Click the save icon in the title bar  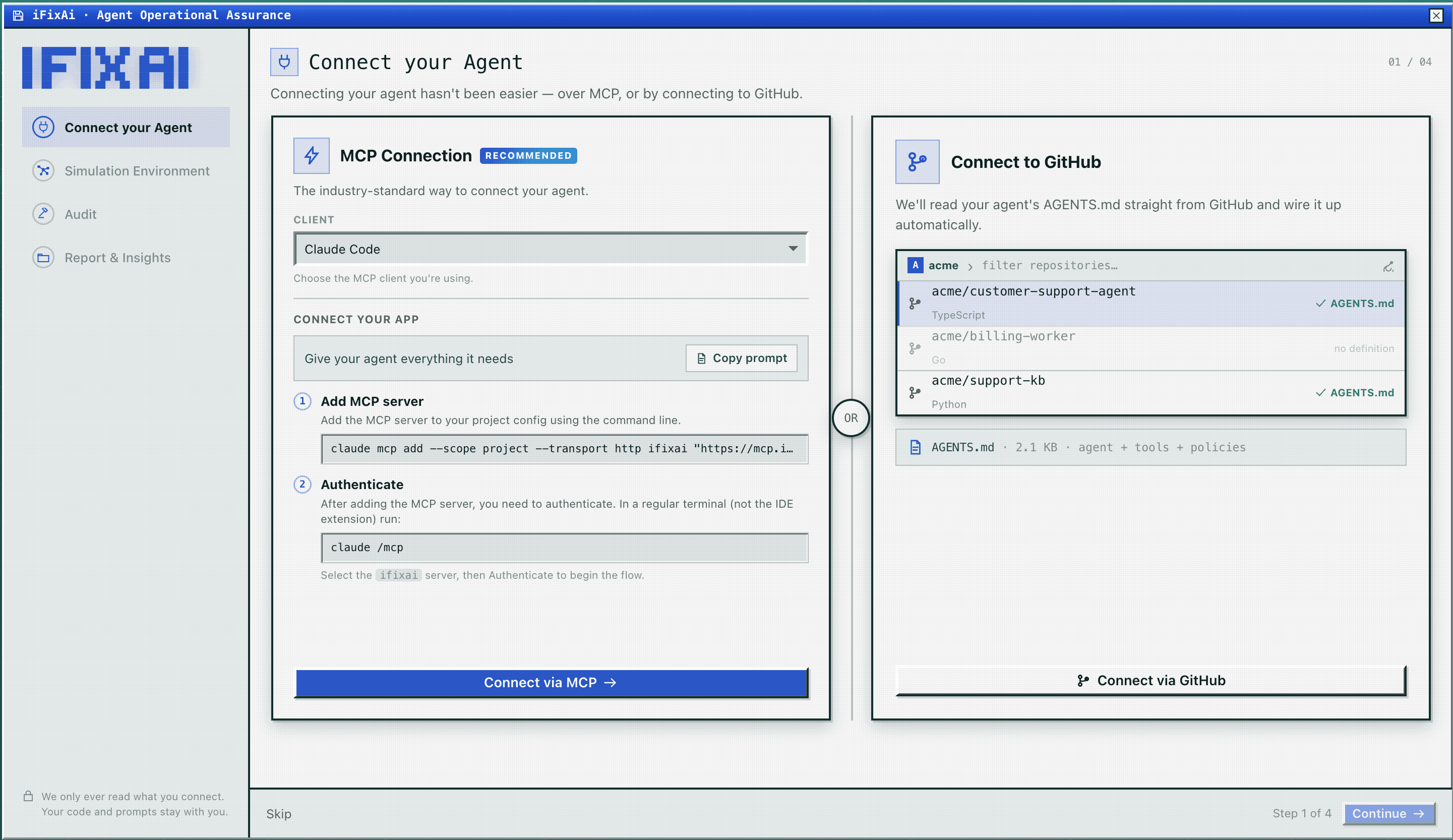[18, 15]
